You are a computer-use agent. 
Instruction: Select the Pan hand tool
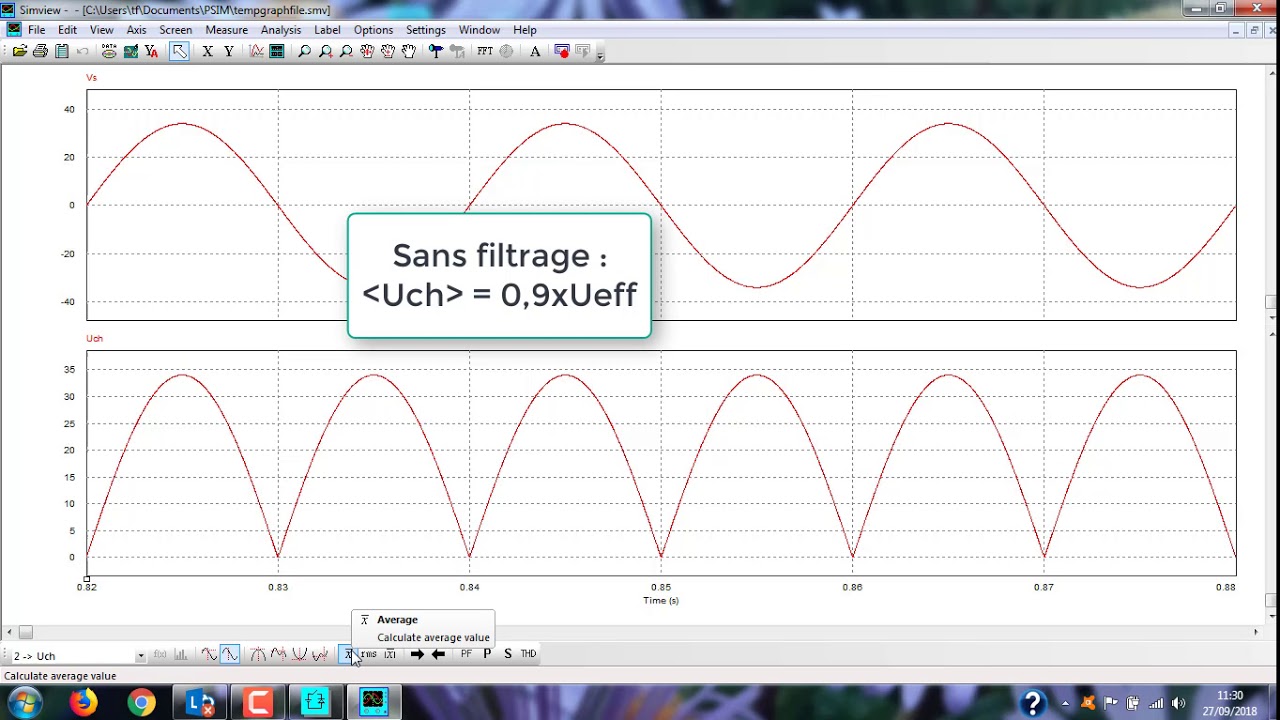(x=409, y=51)
